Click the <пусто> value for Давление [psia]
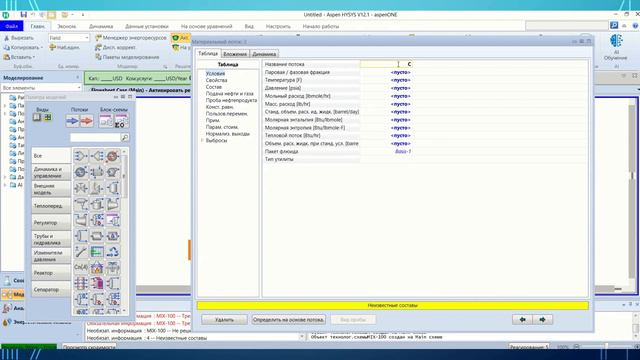 click(x=400, y=88)
